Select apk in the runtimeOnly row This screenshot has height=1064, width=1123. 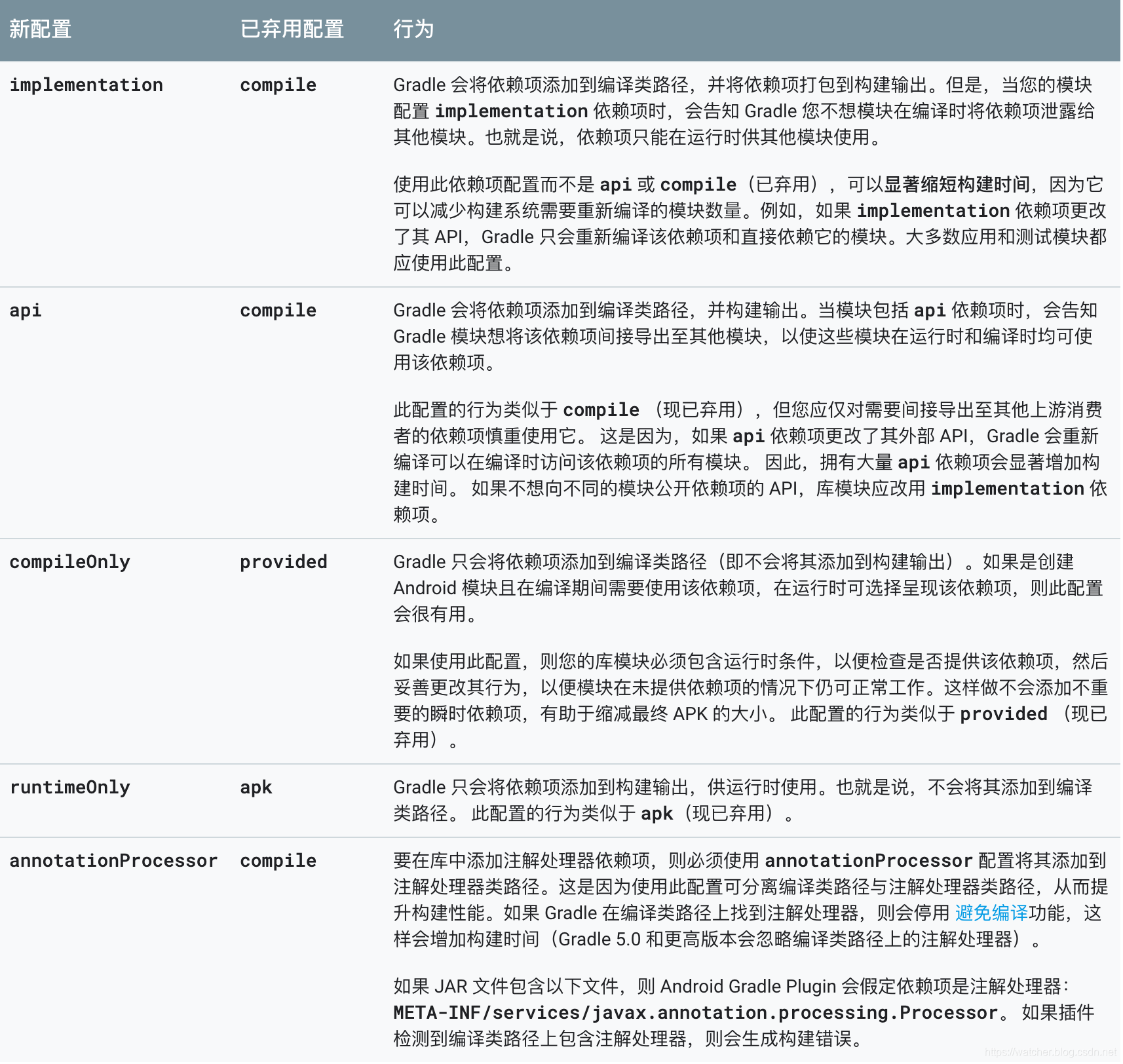pos(256,788)
